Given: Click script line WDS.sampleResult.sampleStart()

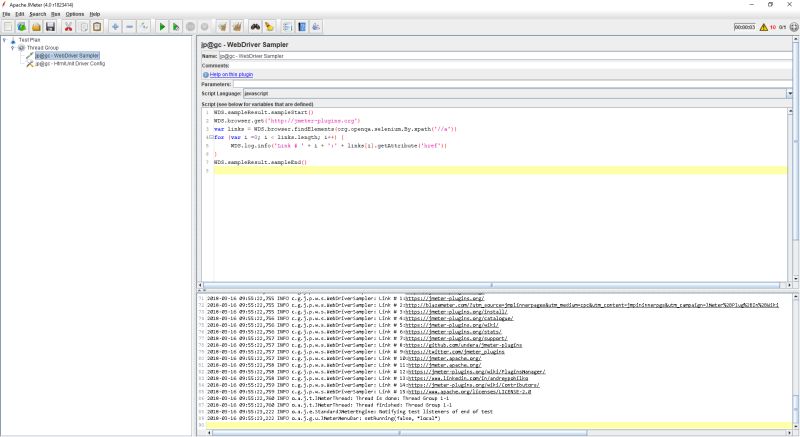Looking at the screenshot, I should point(263,112).
